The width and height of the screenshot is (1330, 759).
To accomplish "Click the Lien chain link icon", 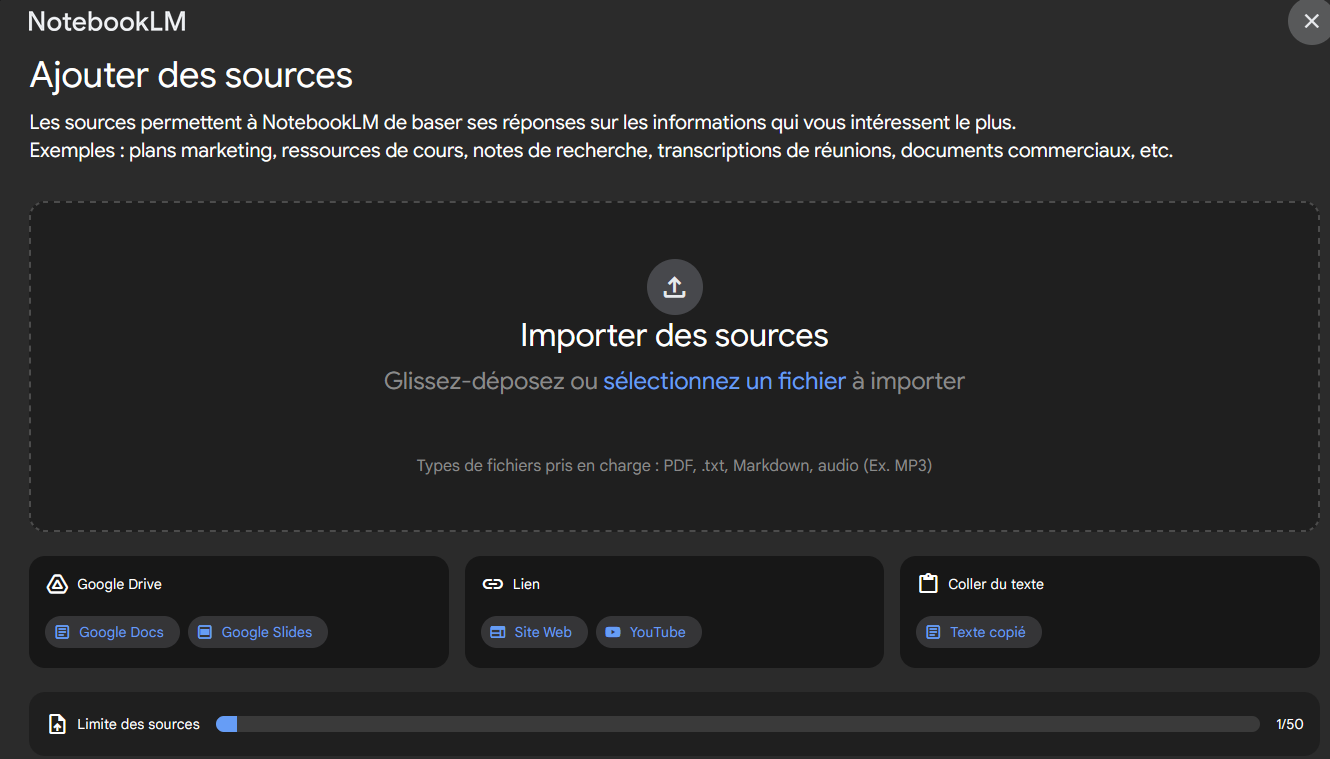I will point(492,584).
